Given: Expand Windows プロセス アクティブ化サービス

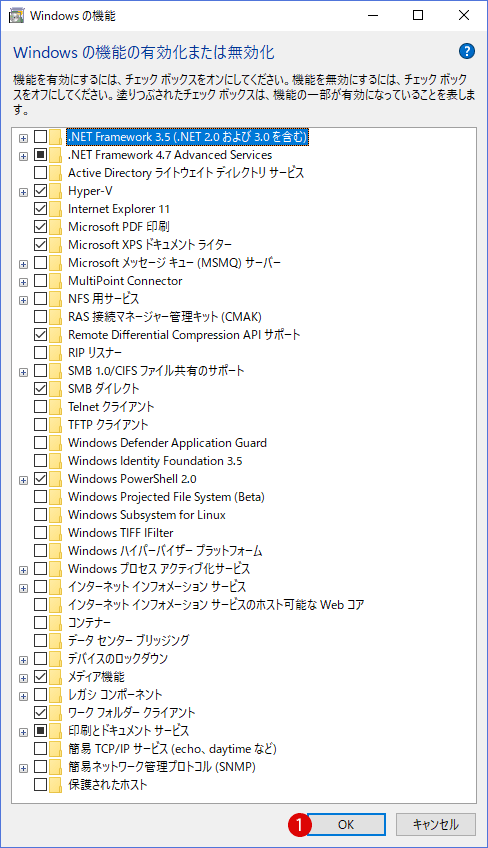Looking at the screenshot, I should point(23,569).
